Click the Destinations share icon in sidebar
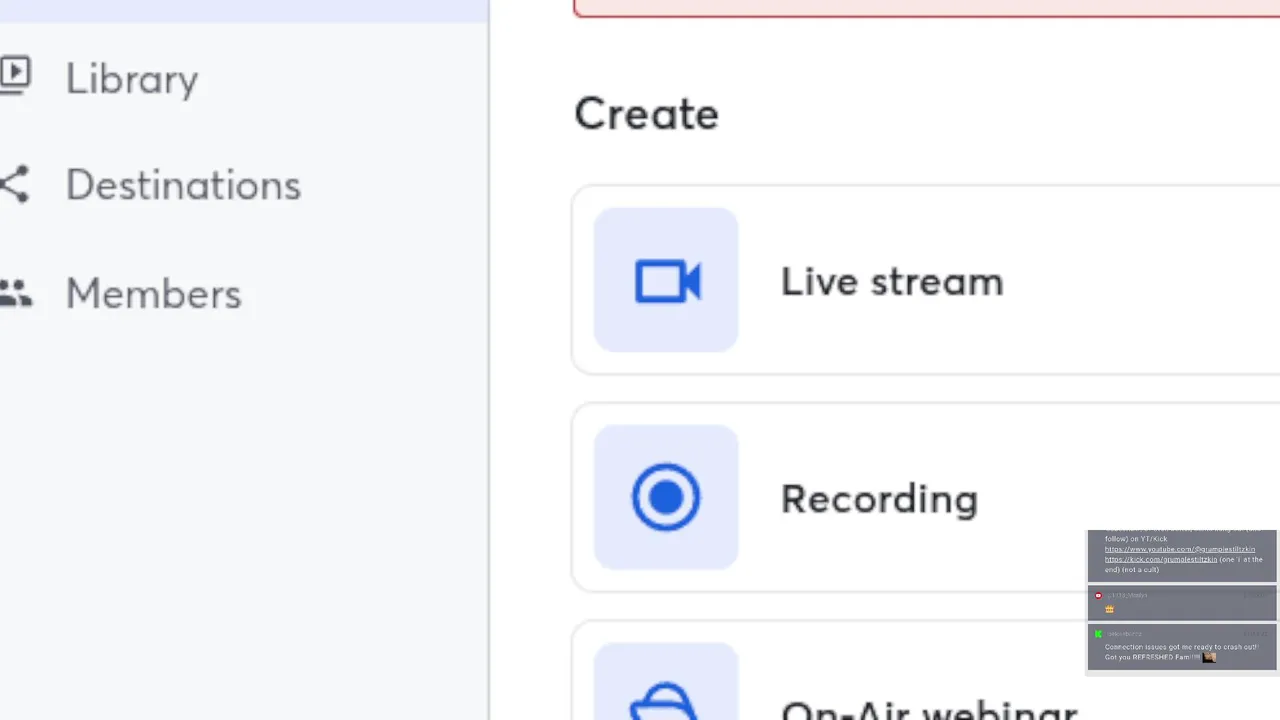The image size is (1280, 720). coord(14,184)
